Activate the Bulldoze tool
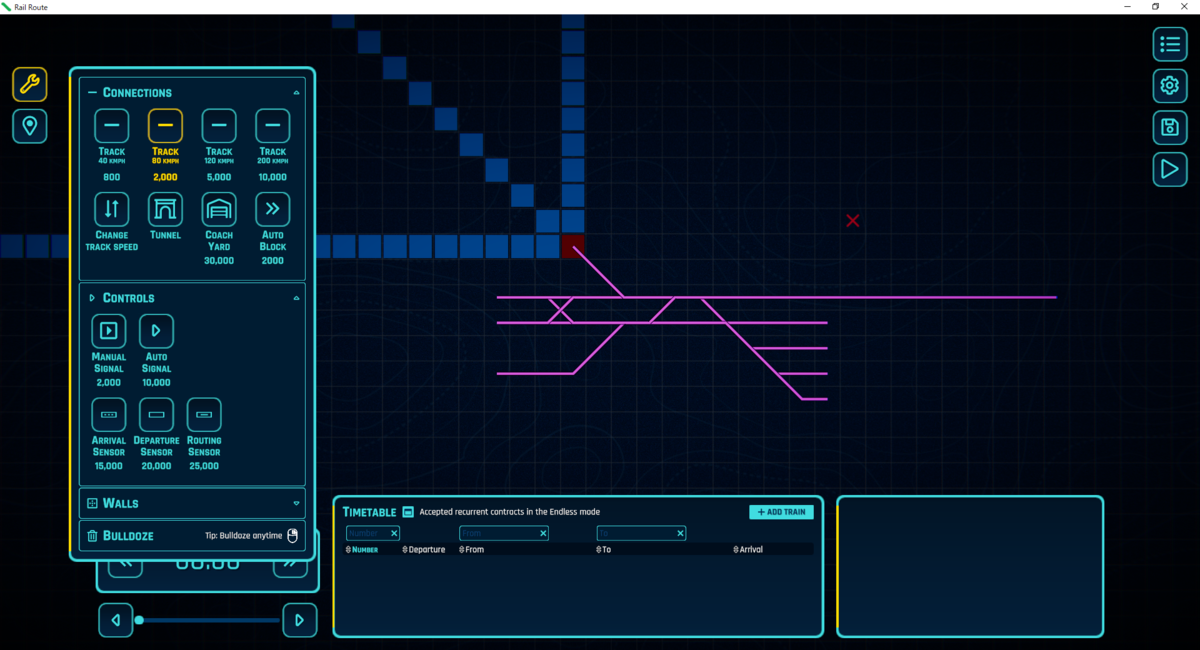The image size is (1200, 650). [192, 536]
